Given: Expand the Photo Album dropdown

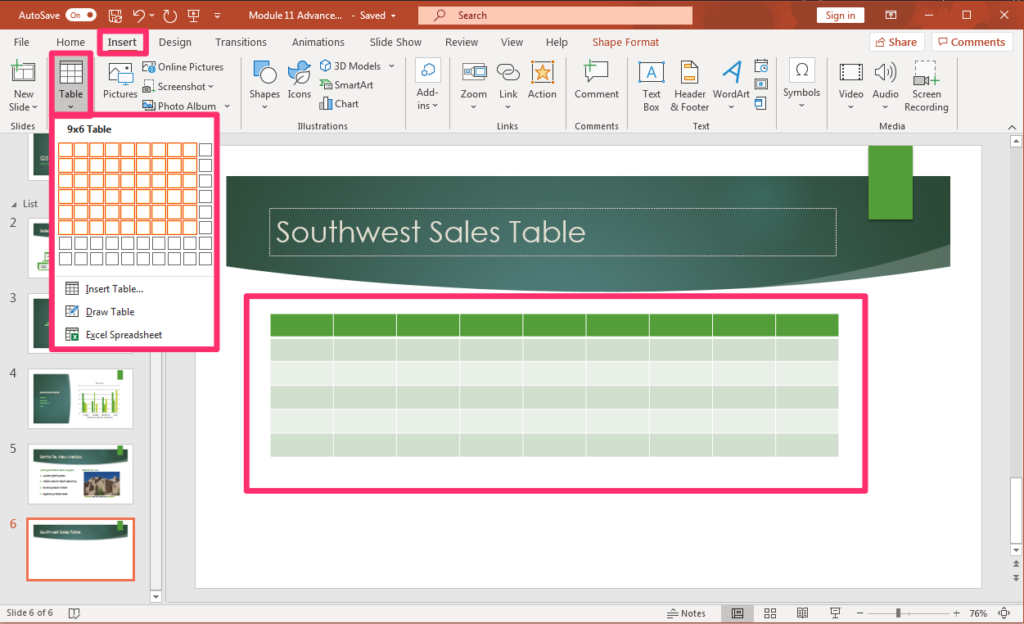Looking at the screenshot, I should (226, 106).
